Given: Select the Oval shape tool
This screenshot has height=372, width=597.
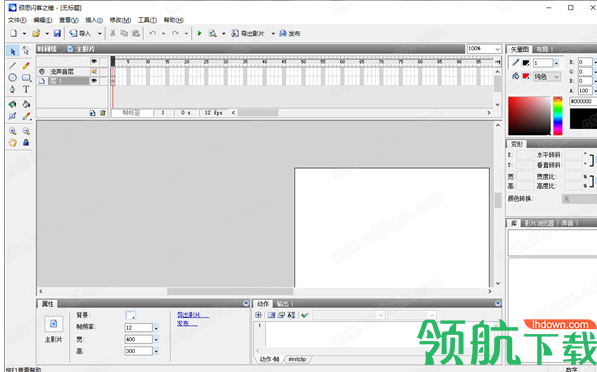Looking at the screenshot, I should pyautogui.click(x=13, y=77).
